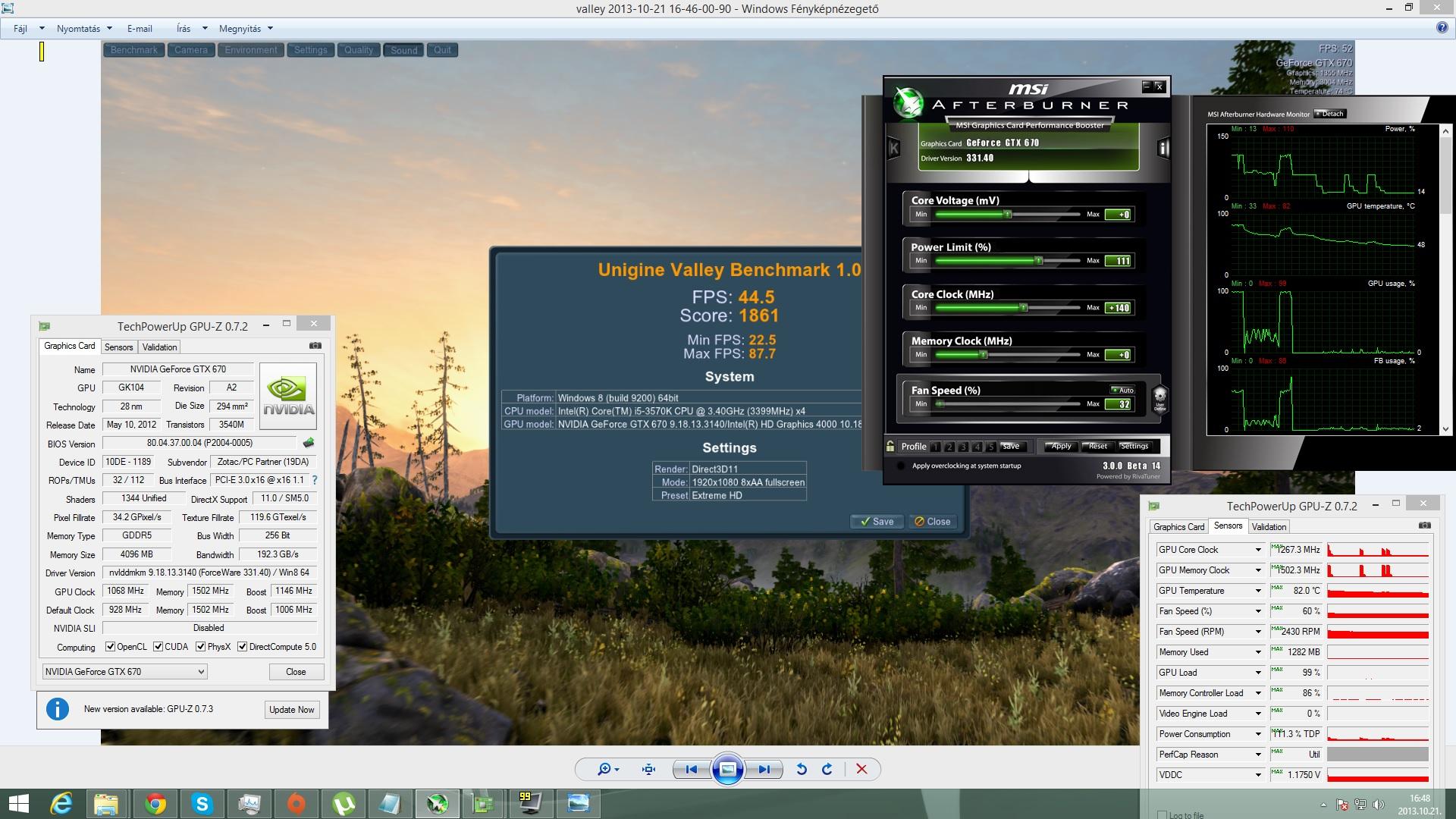Go to the previous photo

(x=691, y=769)
